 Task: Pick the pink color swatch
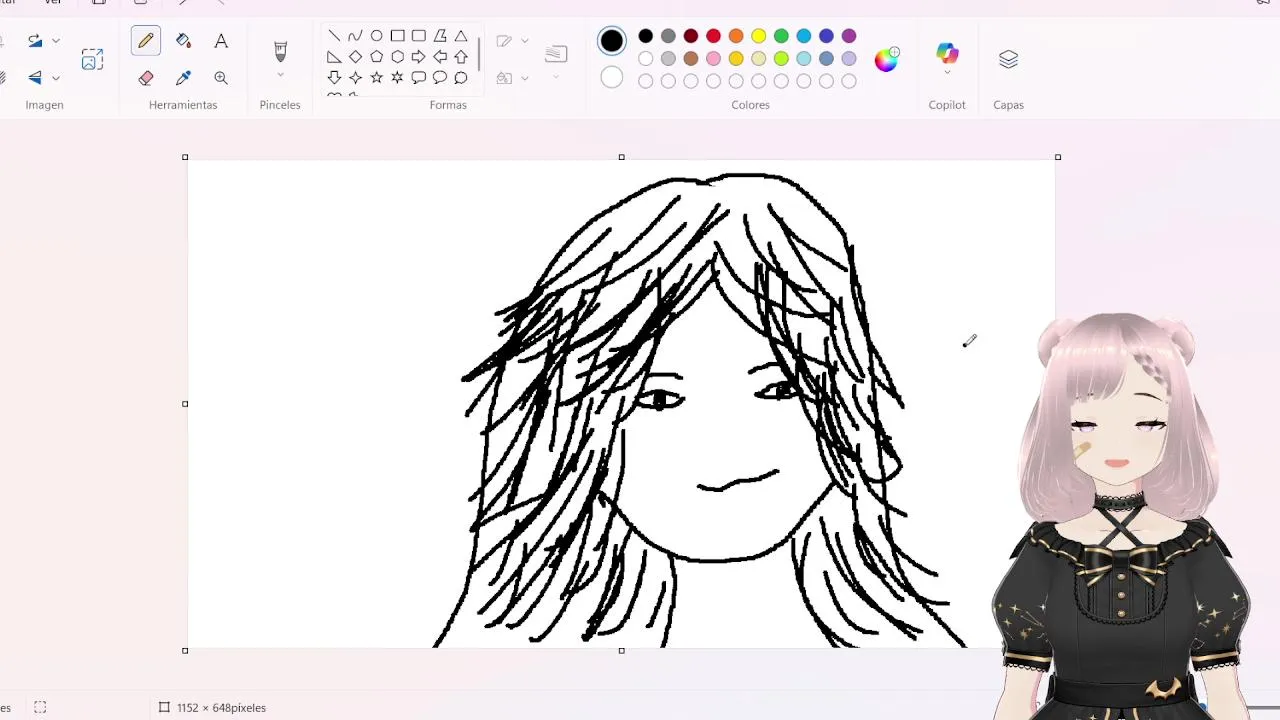pos(713,59)
